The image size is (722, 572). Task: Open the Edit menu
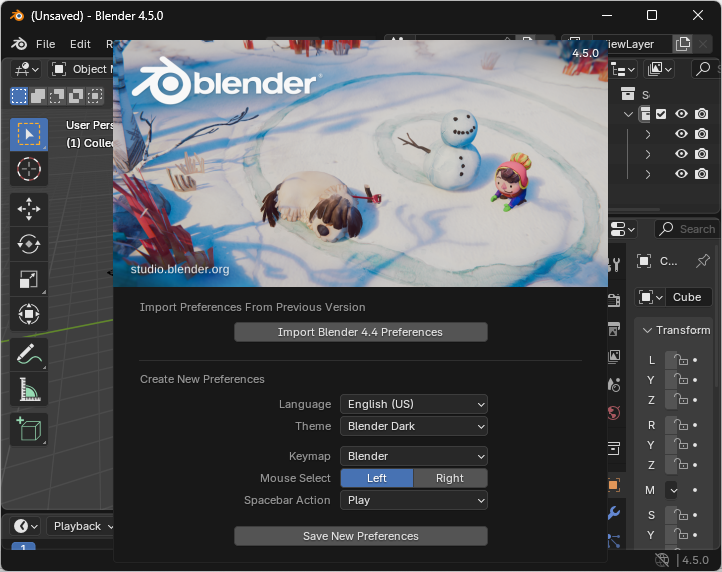click(80, 44)
